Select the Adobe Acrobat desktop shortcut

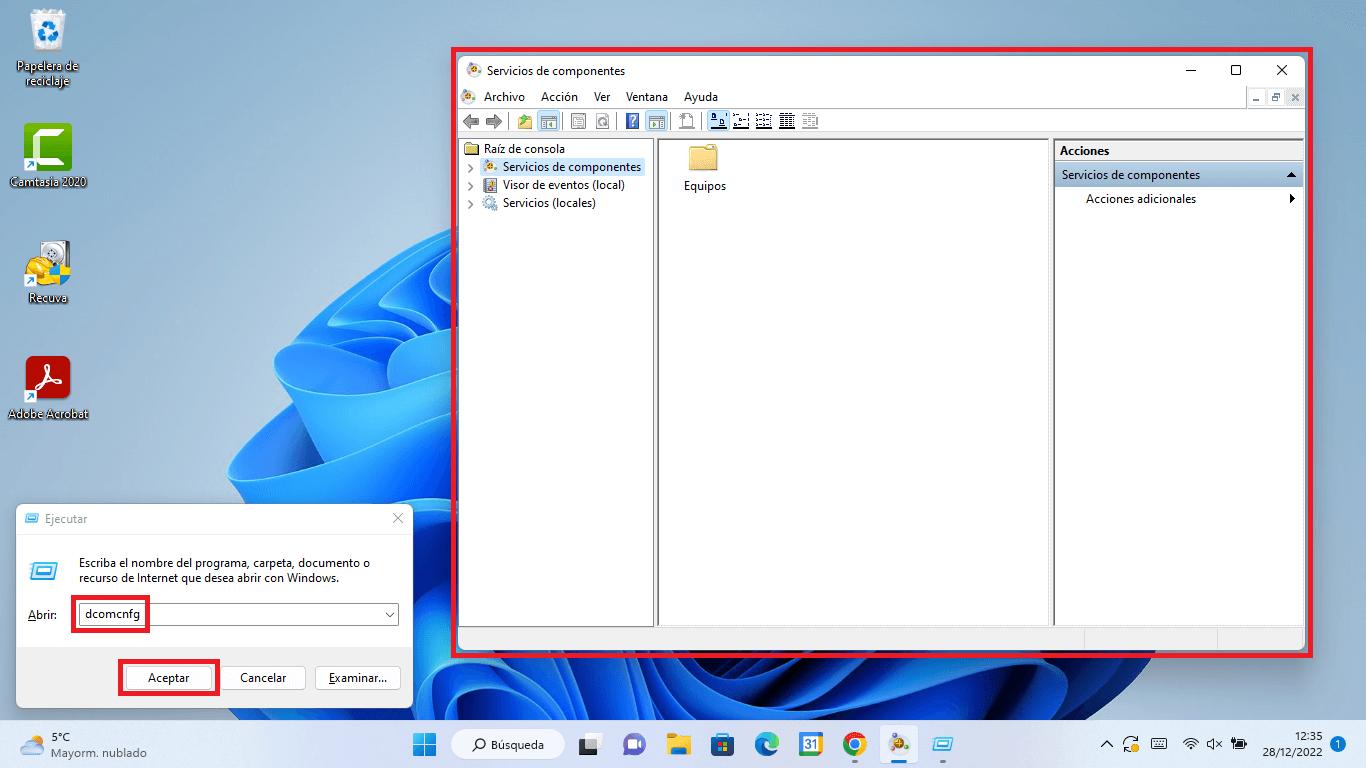(x=48, y=388)
